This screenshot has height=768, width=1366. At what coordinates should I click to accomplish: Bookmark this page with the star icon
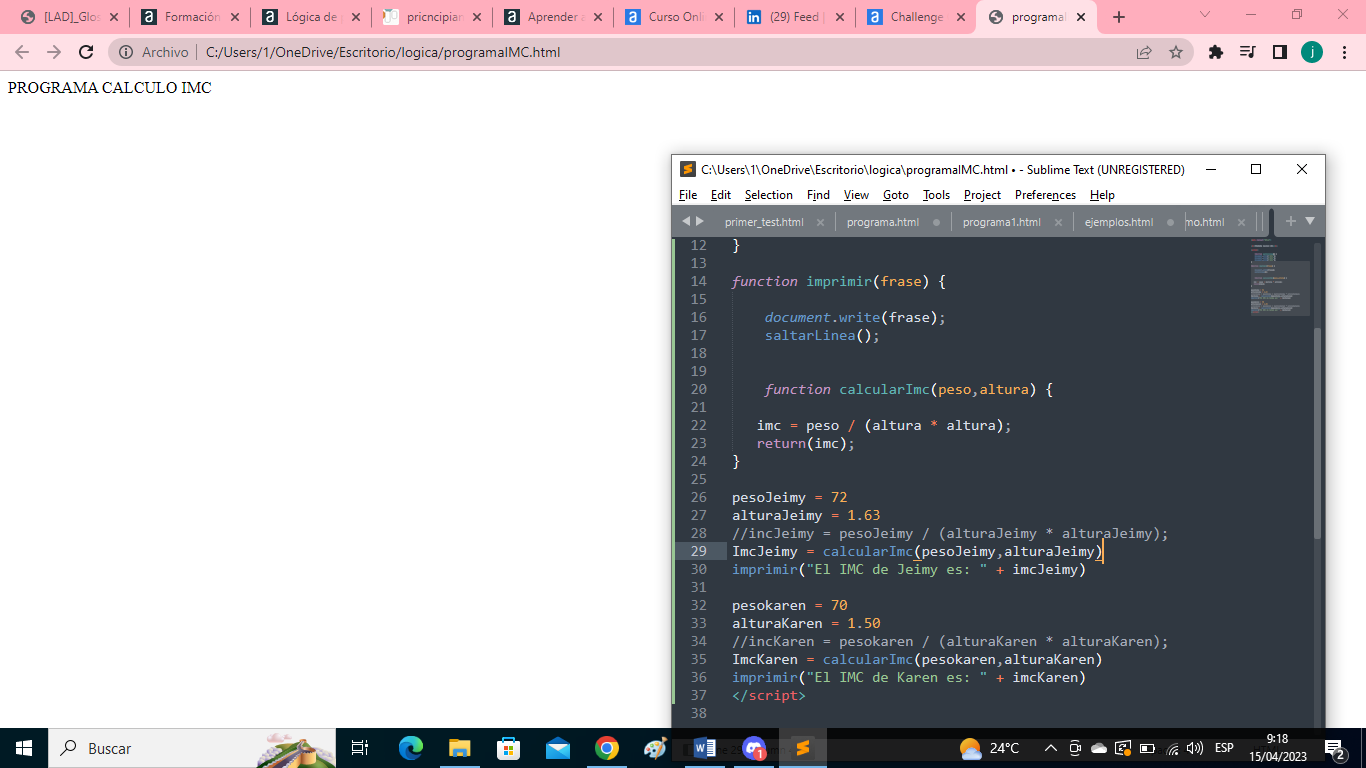coord(1176,52)
